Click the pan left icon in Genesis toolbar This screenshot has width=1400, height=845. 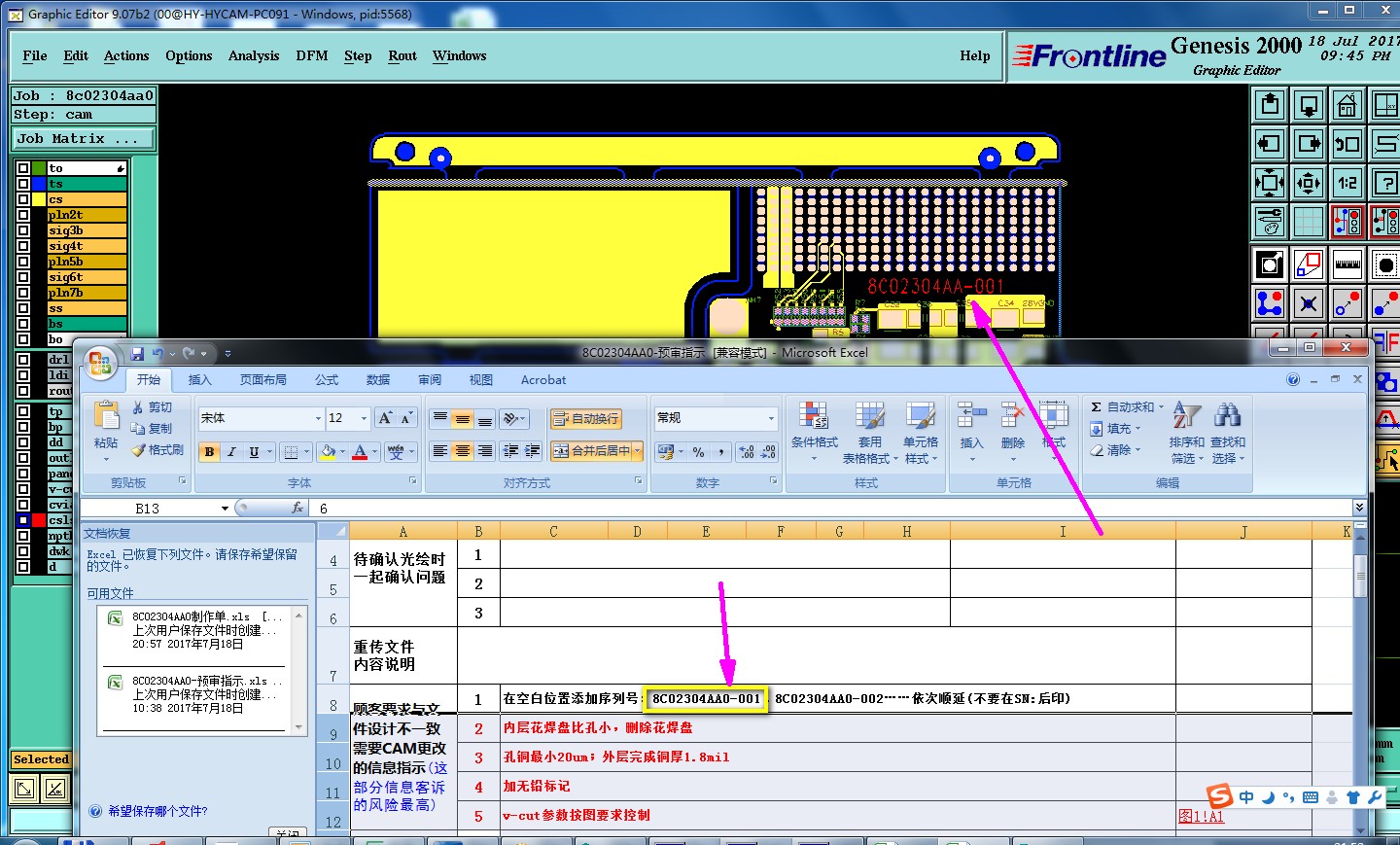click(x=1270, y=144)
